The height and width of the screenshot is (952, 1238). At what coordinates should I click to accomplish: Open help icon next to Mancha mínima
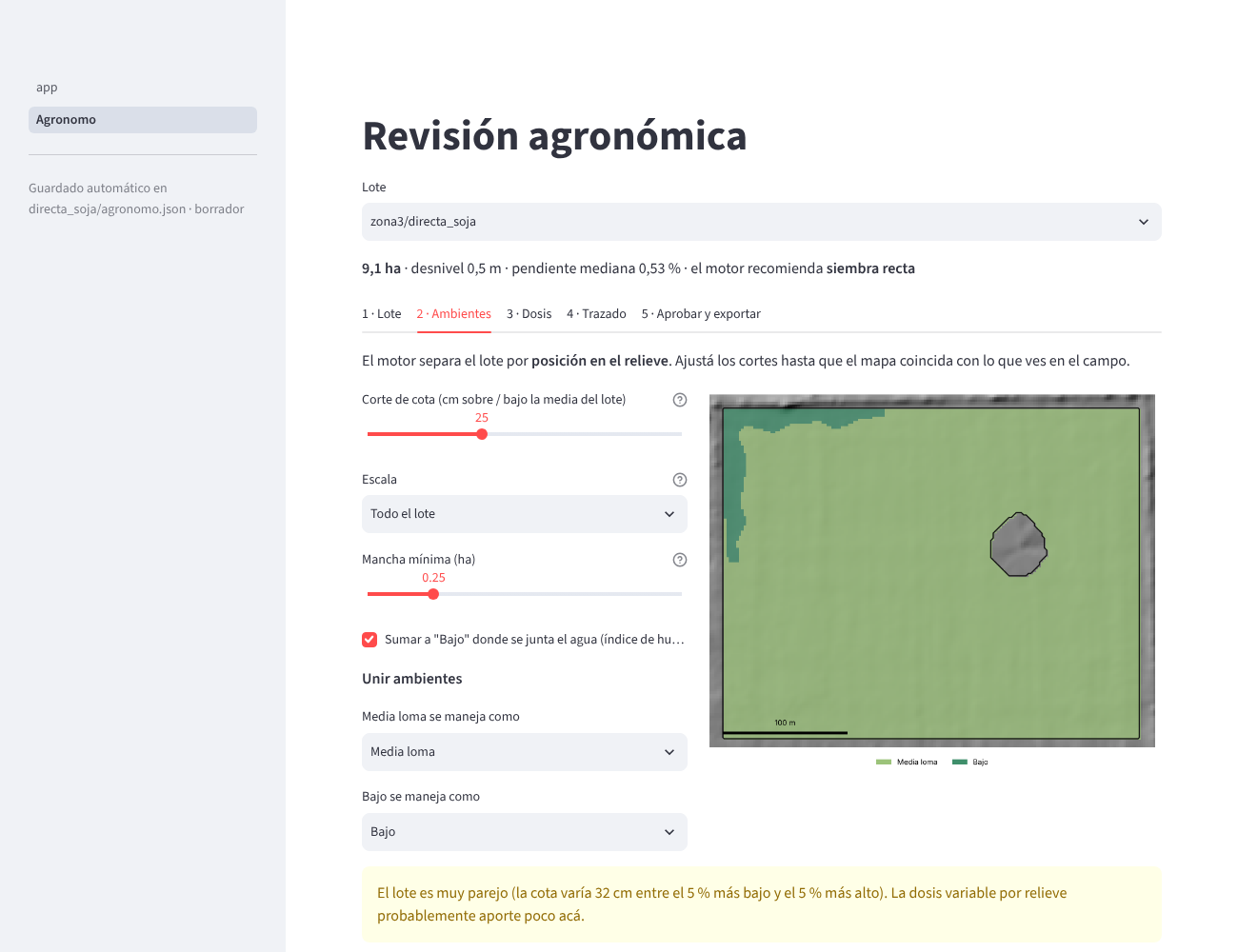(680, 560)
